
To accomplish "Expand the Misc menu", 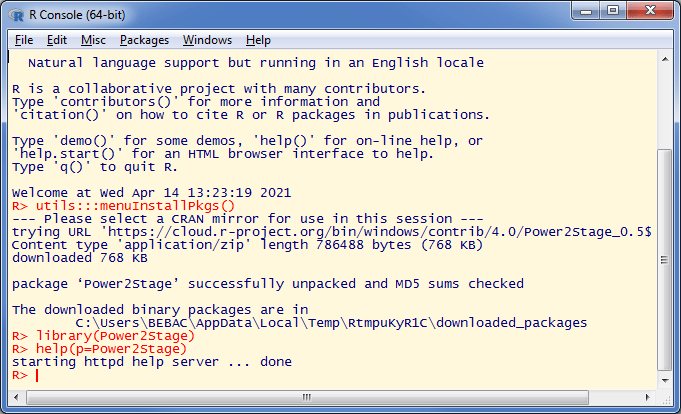I will click(x=93, y=40).
